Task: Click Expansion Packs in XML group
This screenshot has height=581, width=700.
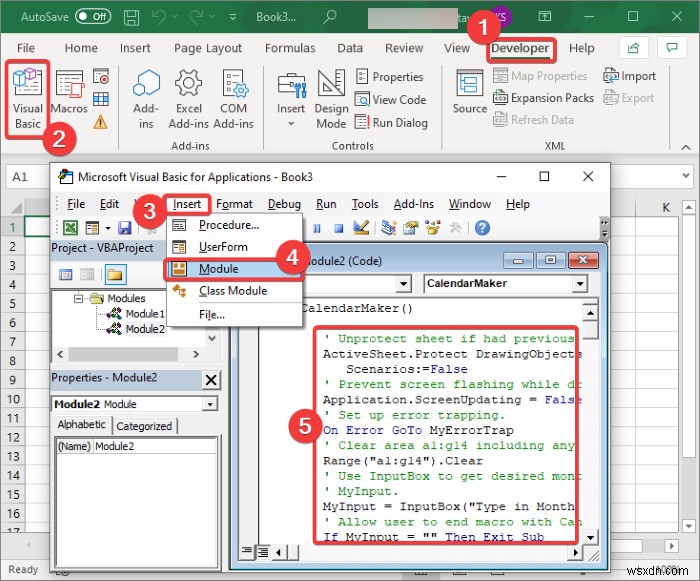Action: click(543, 98)
